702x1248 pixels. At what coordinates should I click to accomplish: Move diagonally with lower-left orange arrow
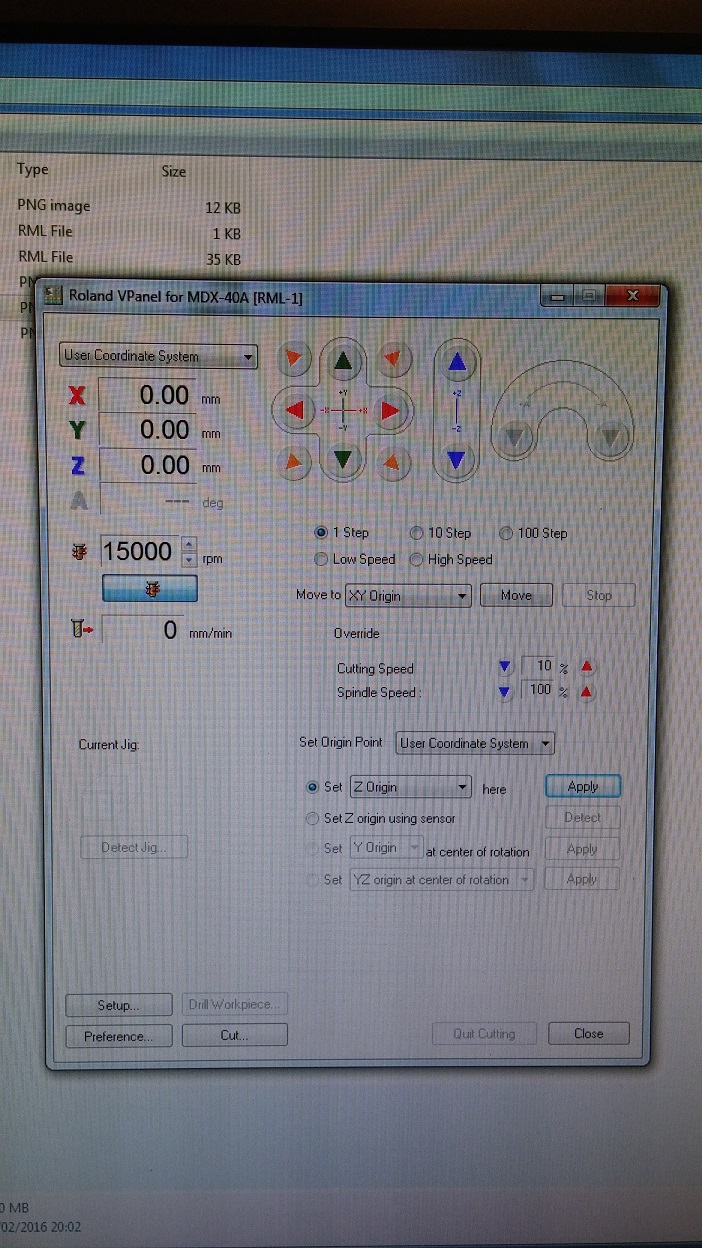pyautogui.click(x=293, y=461)
